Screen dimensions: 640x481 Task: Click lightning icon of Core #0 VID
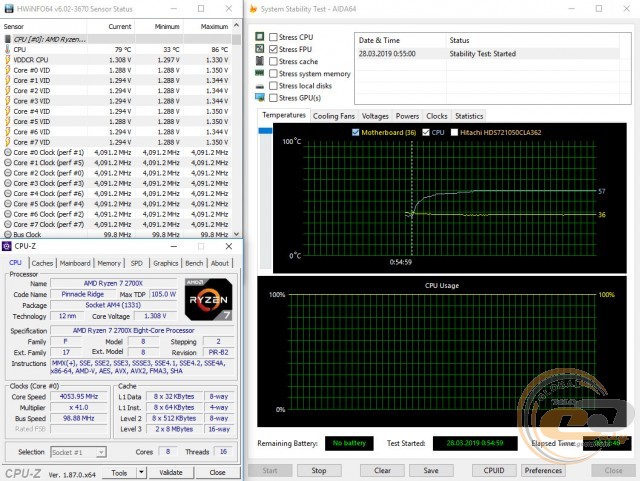[7, 70]
